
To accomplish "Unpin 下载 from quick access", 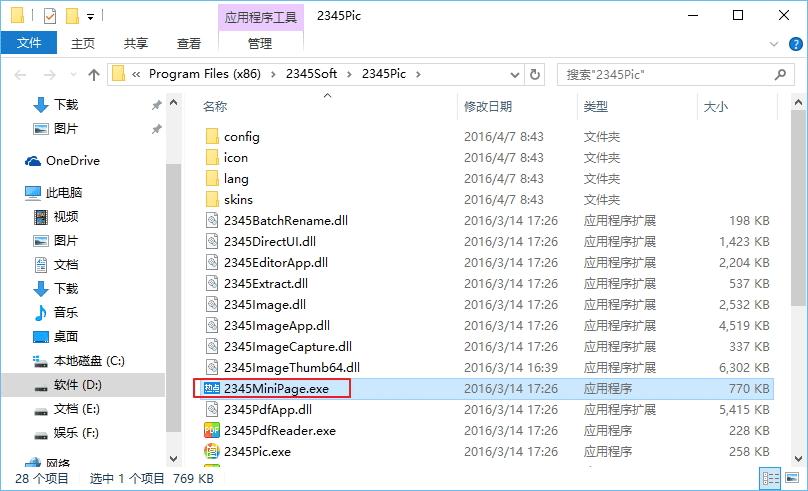I will click(156, 105).
